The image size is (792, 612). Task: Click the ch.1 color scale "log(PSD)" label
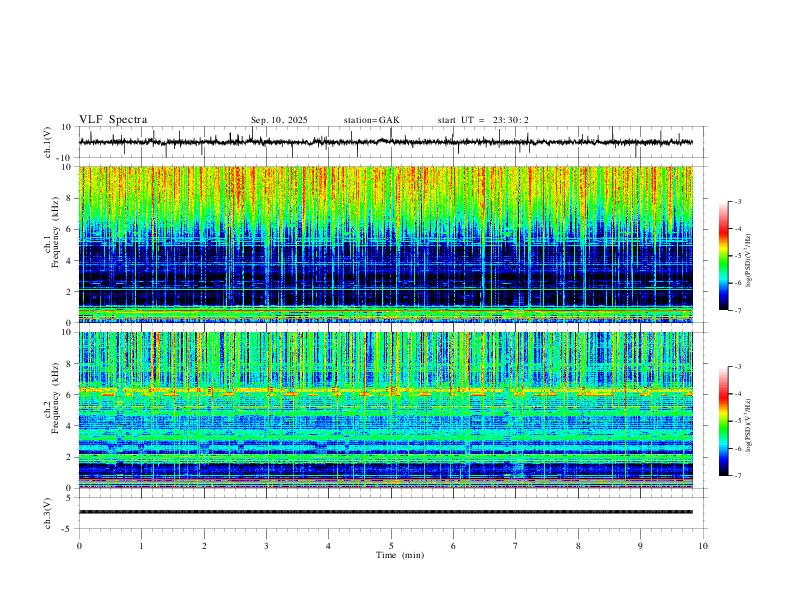tap(749, 261)
